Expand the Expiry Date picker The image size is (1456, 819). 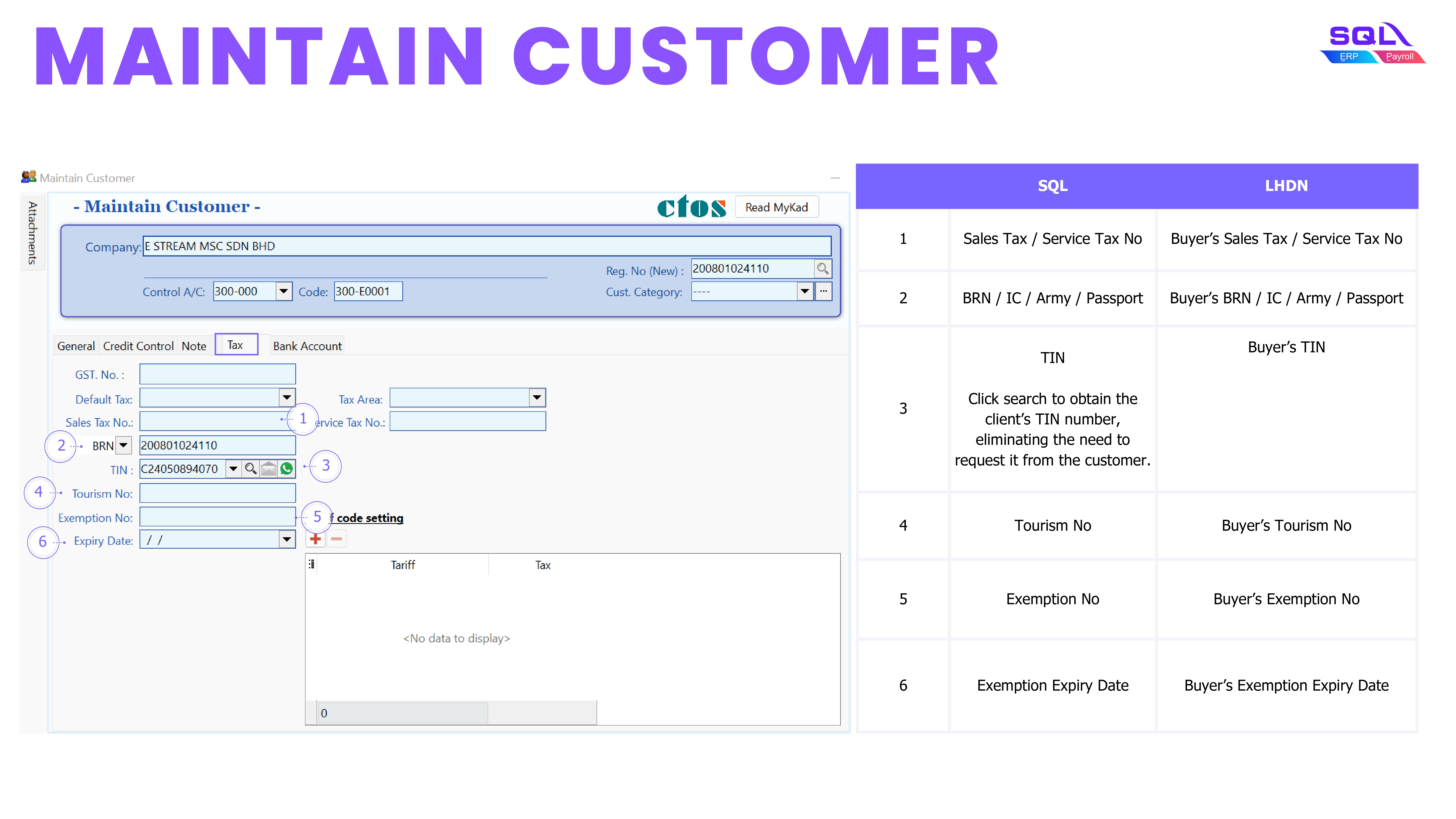[x=287, y=540]
